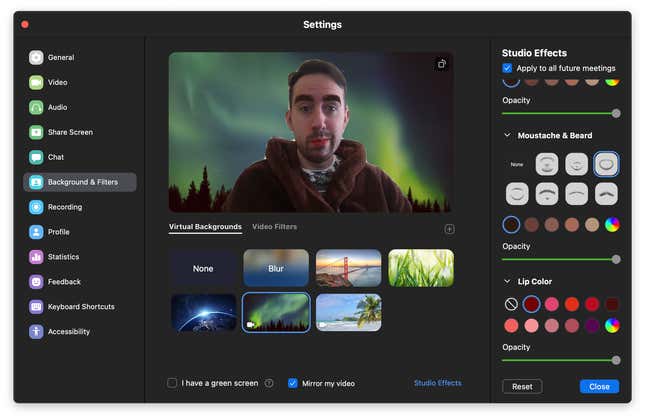Viewport: 645px width, 419px height.
Task: Open the Audio headphones icon
Action: [36, 107]
